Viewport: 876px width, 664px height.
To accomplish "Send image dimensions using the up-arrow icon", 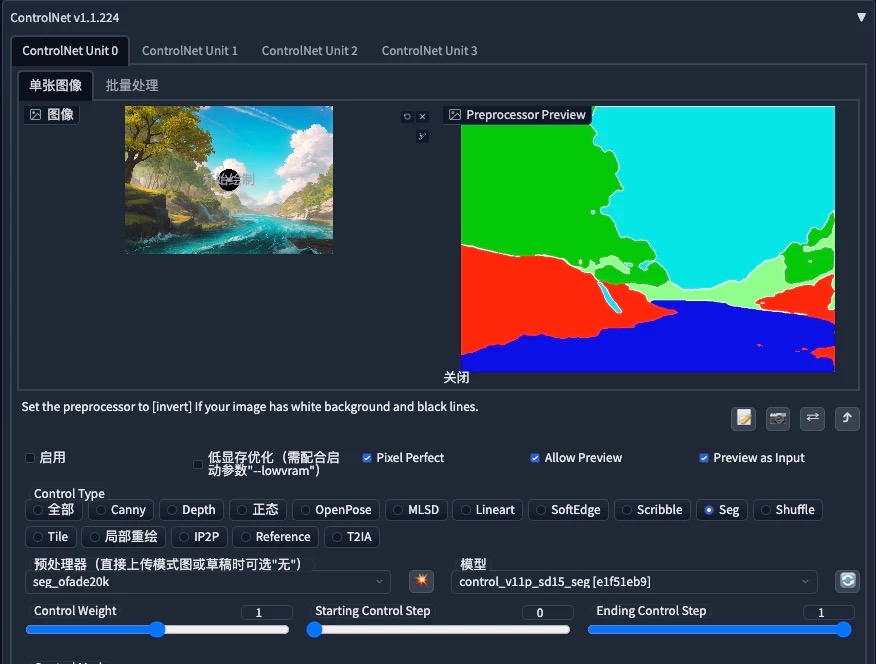I will (x=847, y=418).
